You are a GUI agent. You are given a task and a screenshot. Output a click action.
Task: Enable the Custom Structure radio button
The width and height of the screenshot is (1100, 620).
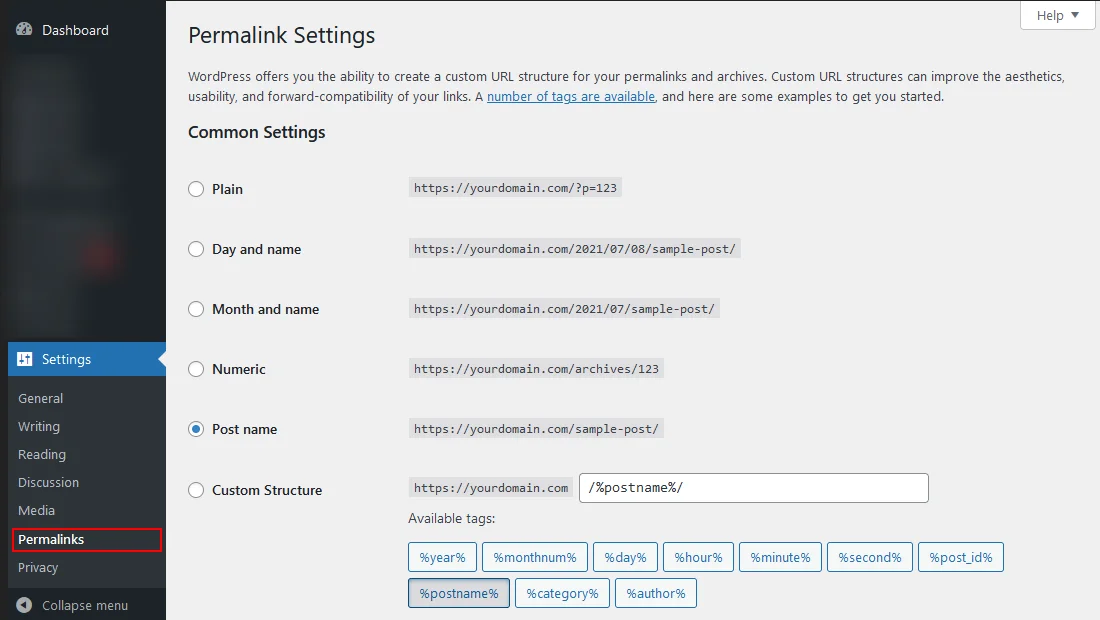click(196, 490)
